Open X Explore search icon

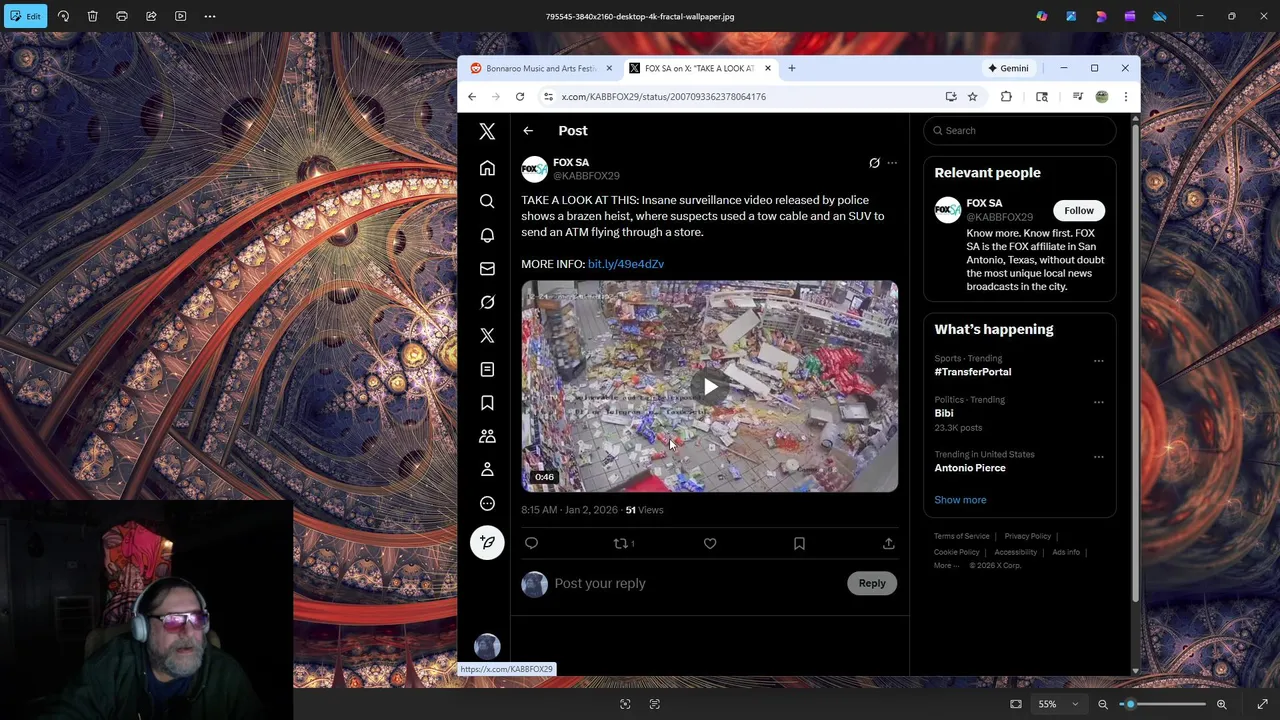coord(487,201)
